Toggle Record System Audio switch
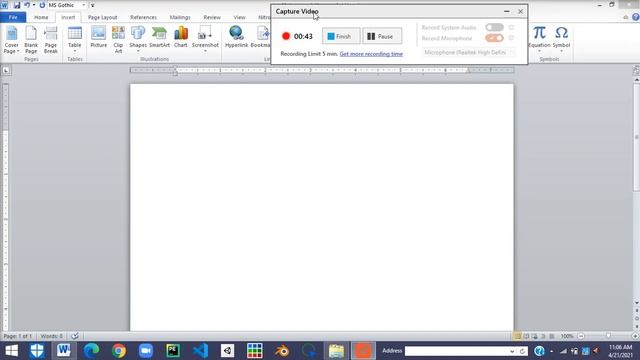The width and height of the screenshot is (640, 360). [494, 27]
